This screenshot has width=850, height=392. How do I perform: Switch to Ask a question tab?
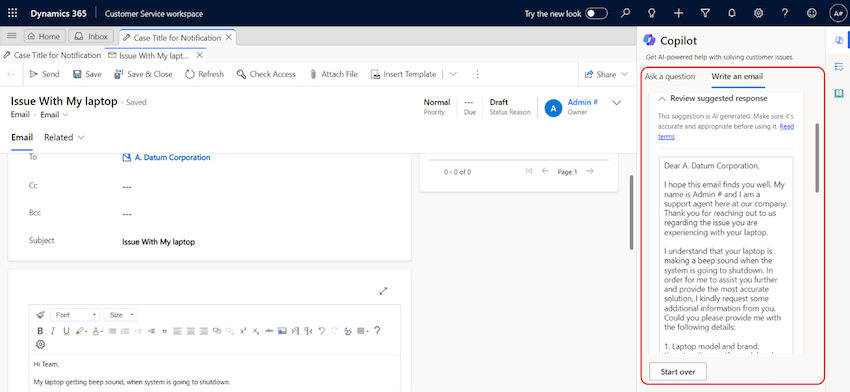[669, 76]
